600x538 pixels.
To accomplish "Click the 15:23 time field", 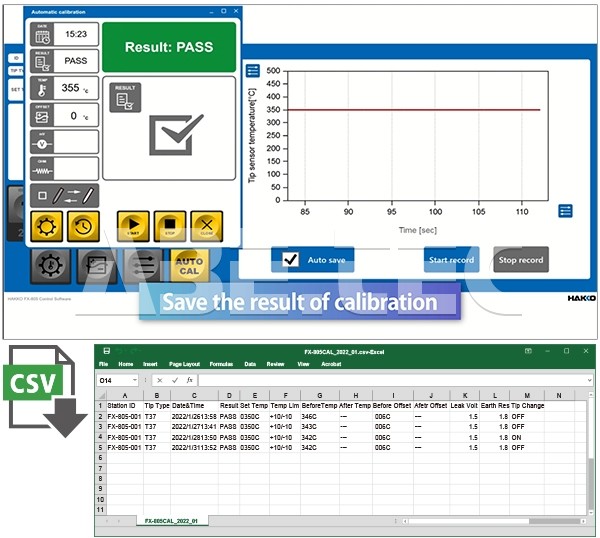I will pyautogui.click(x=76, y=34).
